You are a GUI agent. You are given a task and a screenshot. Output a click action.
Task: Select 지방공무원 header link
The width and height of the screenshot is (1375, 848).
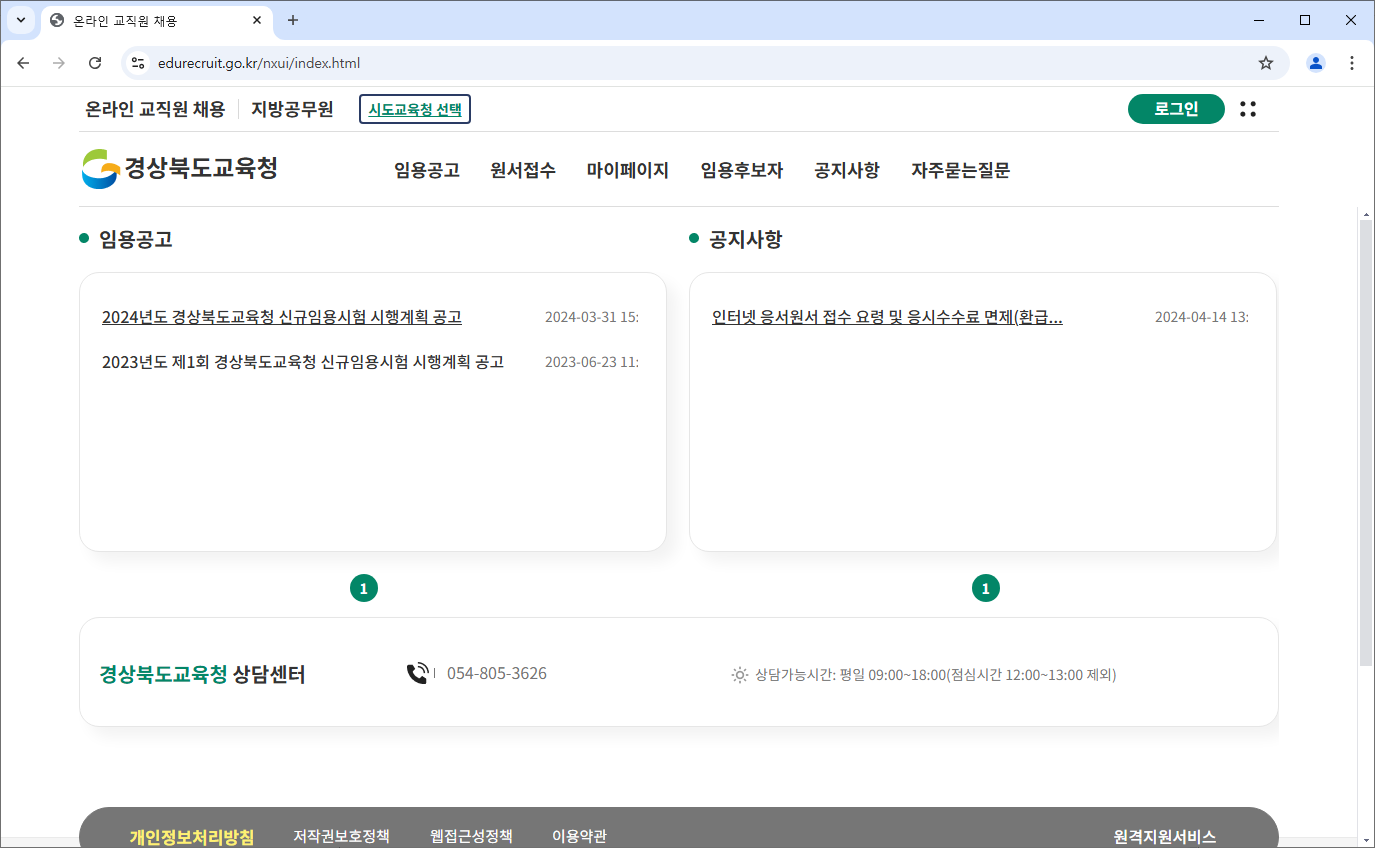[x=292, y=109]
